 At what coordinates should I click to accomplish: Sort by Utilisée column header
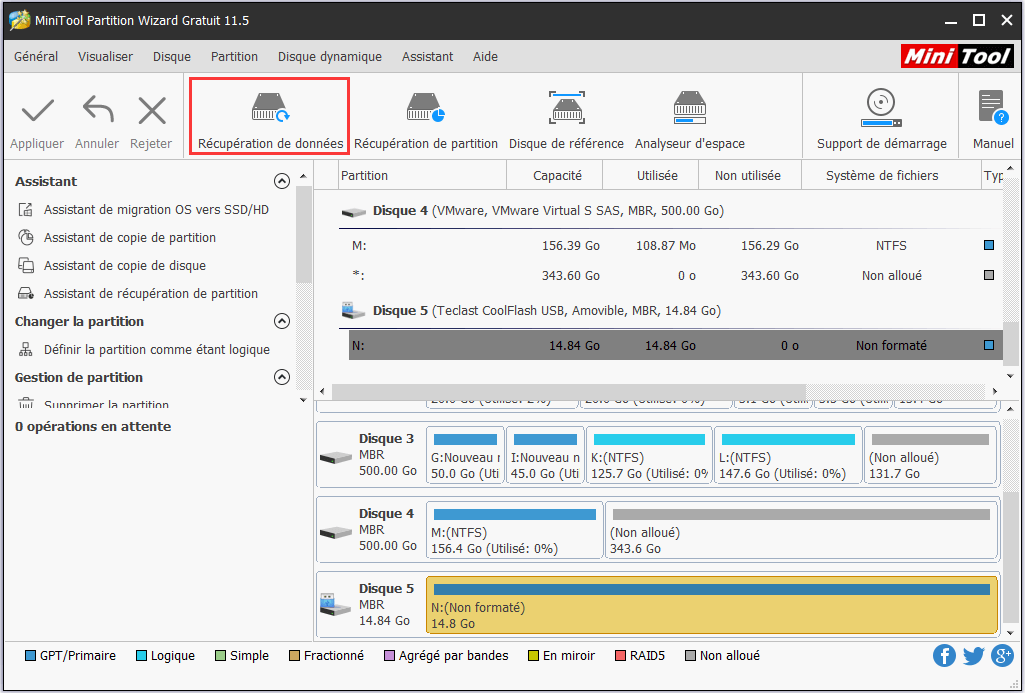coord(650,175)
